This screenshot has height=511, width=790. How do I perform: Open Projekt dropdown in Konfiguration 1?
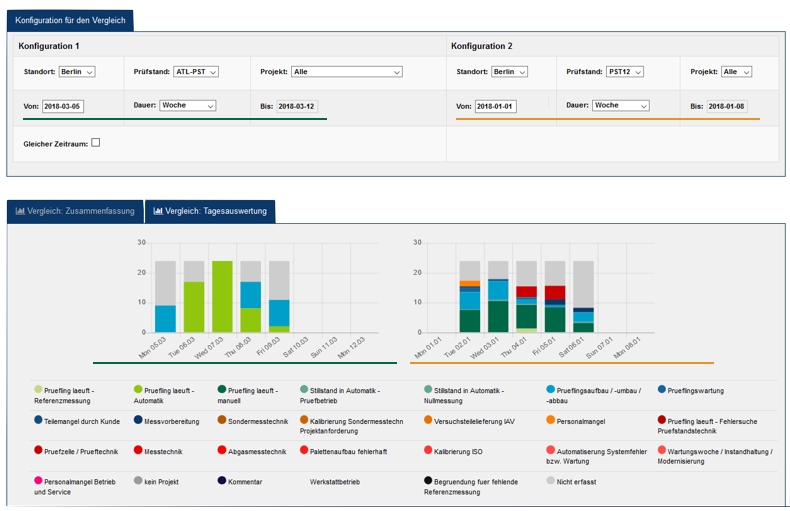(347, 72)
